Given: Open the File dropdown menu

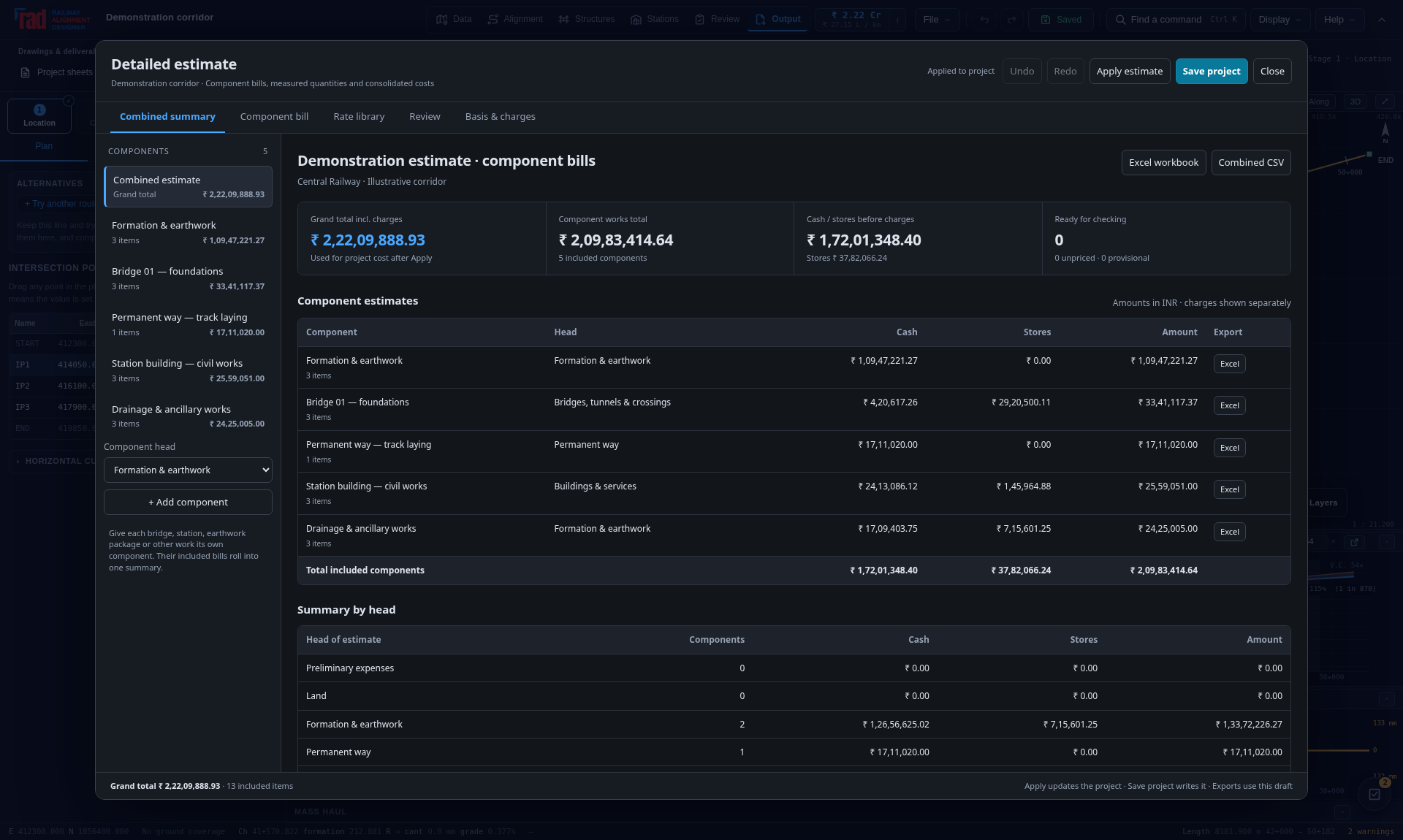Looking at the screenshot, I should click(937, 20).
